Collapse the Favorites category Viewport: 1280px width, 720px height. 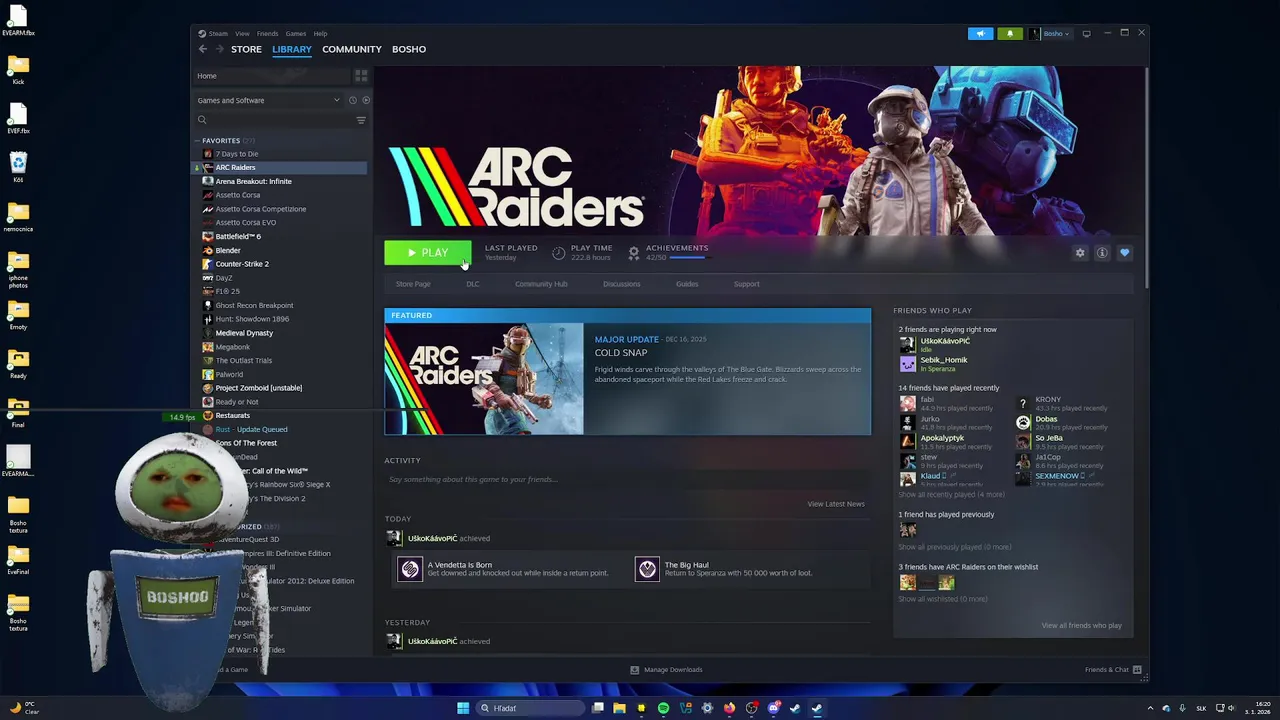(x=197, y=141)
